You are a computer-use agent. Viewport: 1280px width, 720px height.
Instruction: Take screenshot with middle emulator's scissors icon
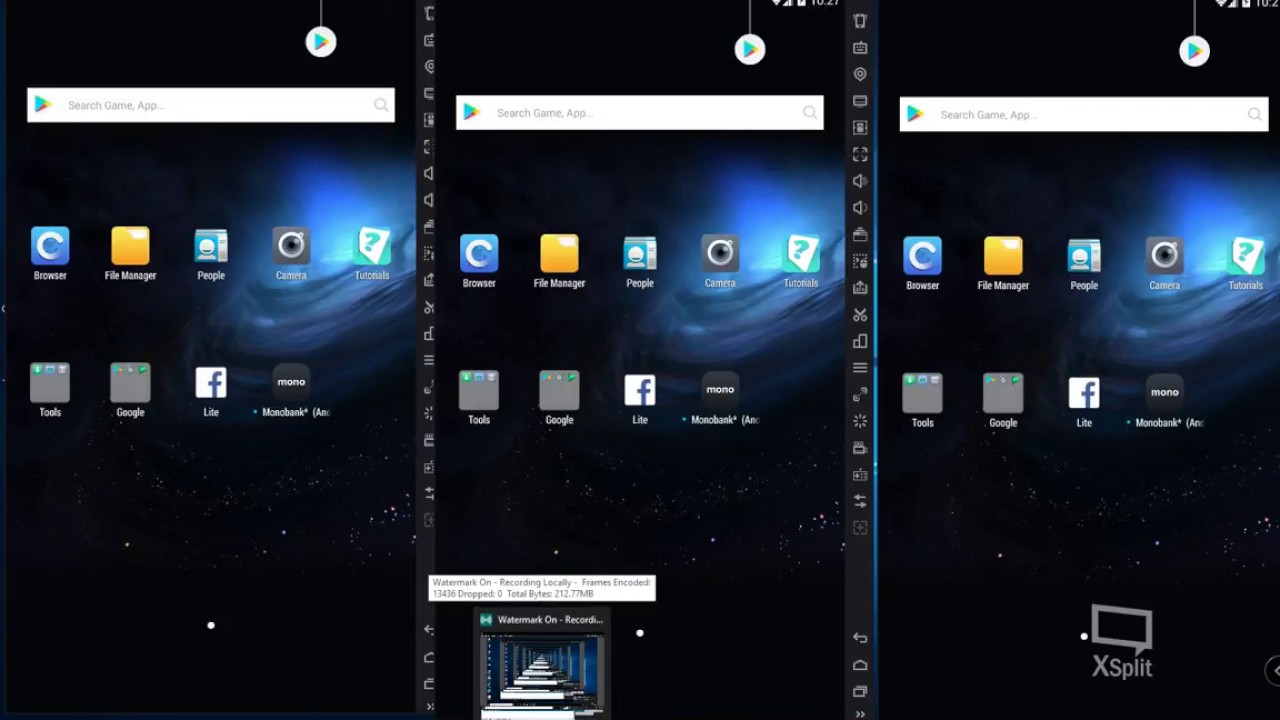click(860, 314)
